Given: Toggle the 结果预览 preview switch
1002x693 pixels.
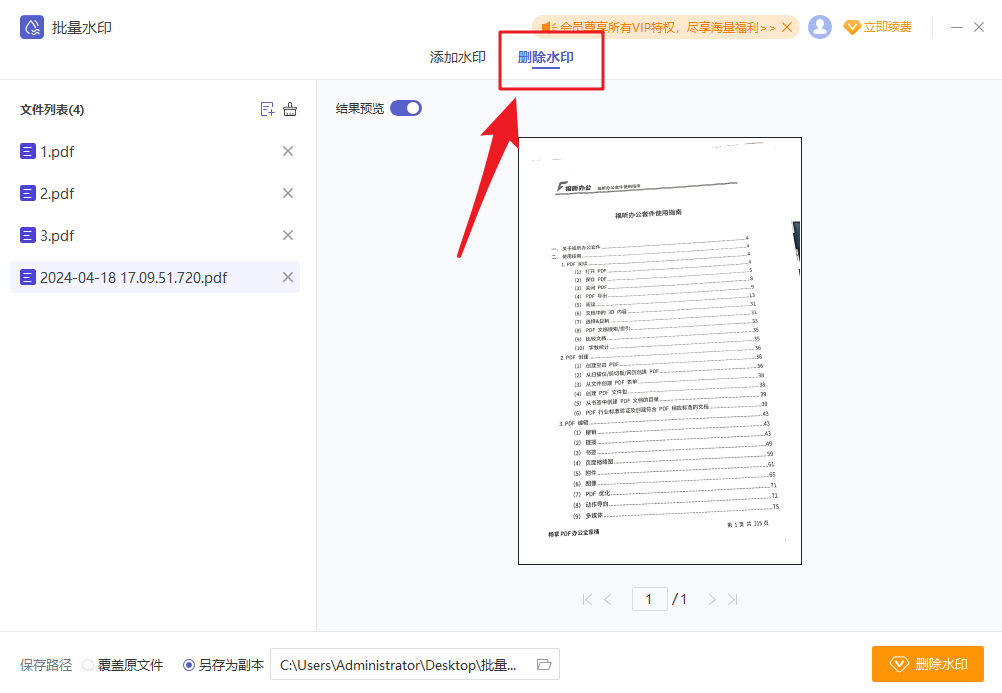Looking at the screenshot, I should click(406, 108).
